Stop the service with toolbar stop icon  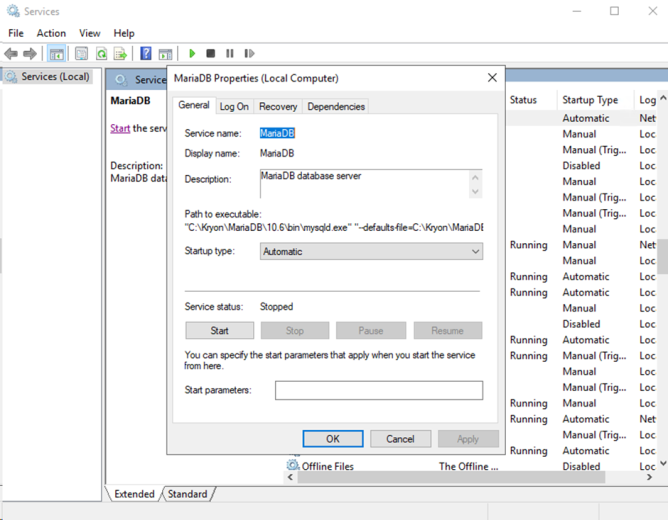(210, 53)
